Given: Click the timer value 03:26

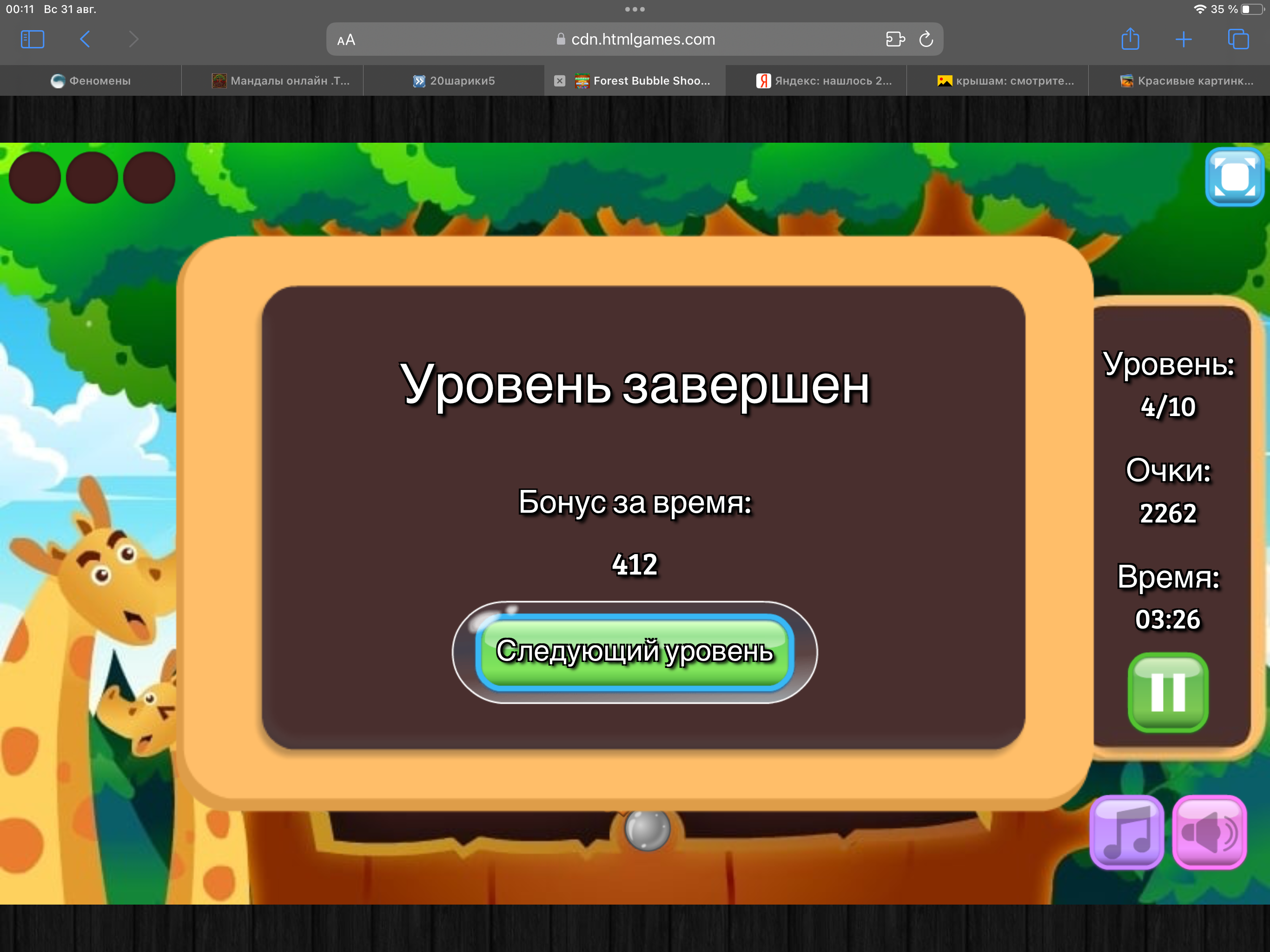Looking at the screenshot, I should coord(1168,619).
